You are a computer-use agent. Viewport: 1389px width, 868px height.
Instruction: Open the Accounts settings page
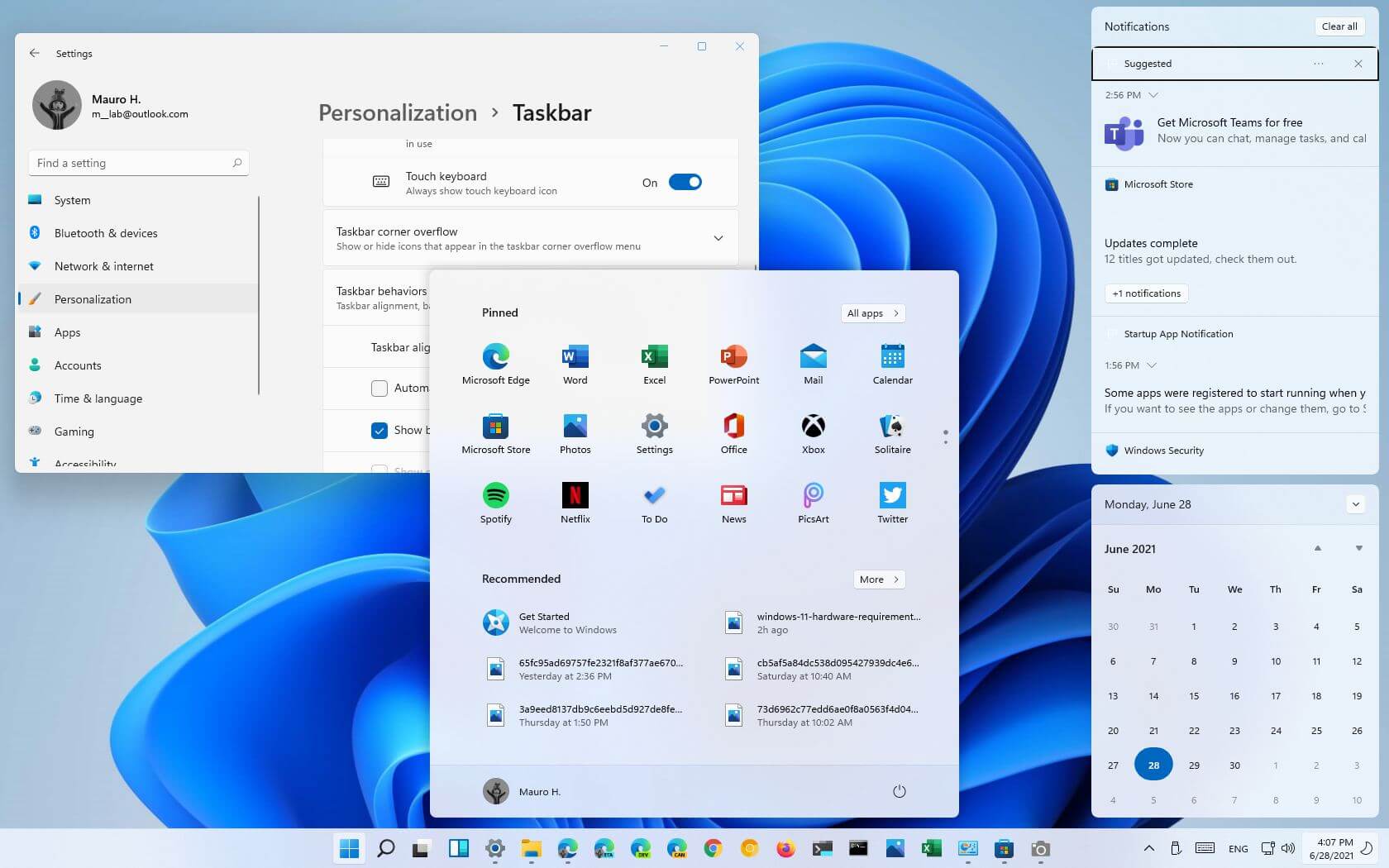(78, 365)
